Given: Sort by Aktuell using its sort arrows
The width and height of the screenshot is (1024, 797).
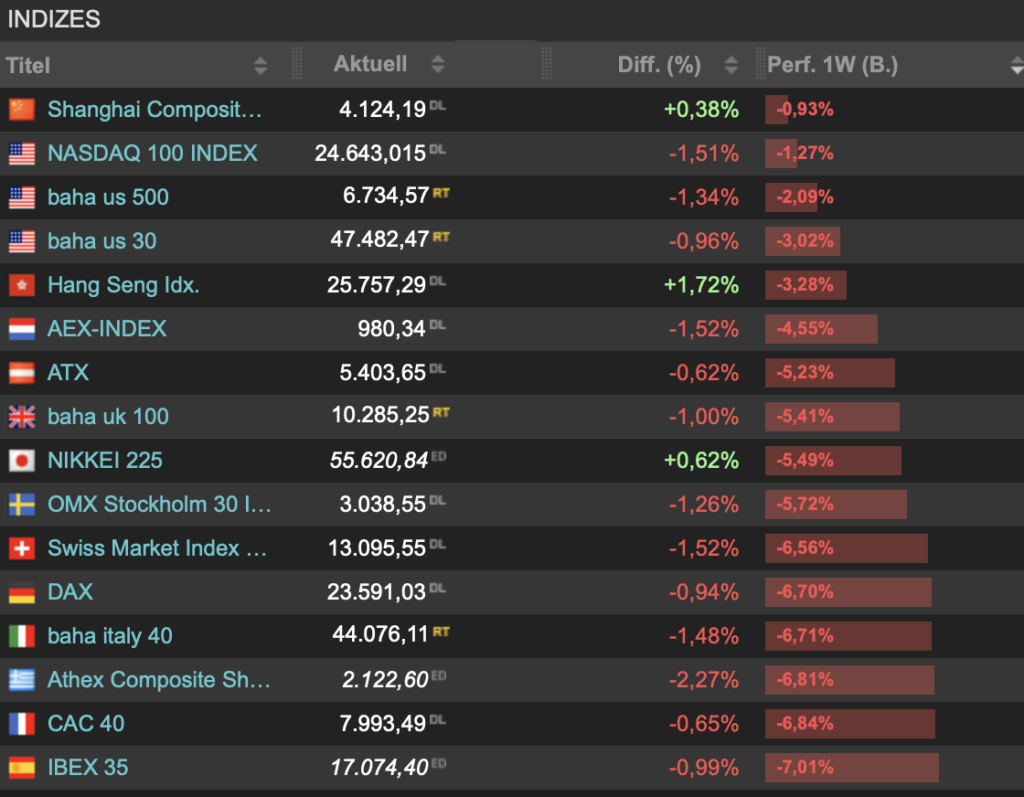Looking at the screenshot, I should tap(437, 65).
